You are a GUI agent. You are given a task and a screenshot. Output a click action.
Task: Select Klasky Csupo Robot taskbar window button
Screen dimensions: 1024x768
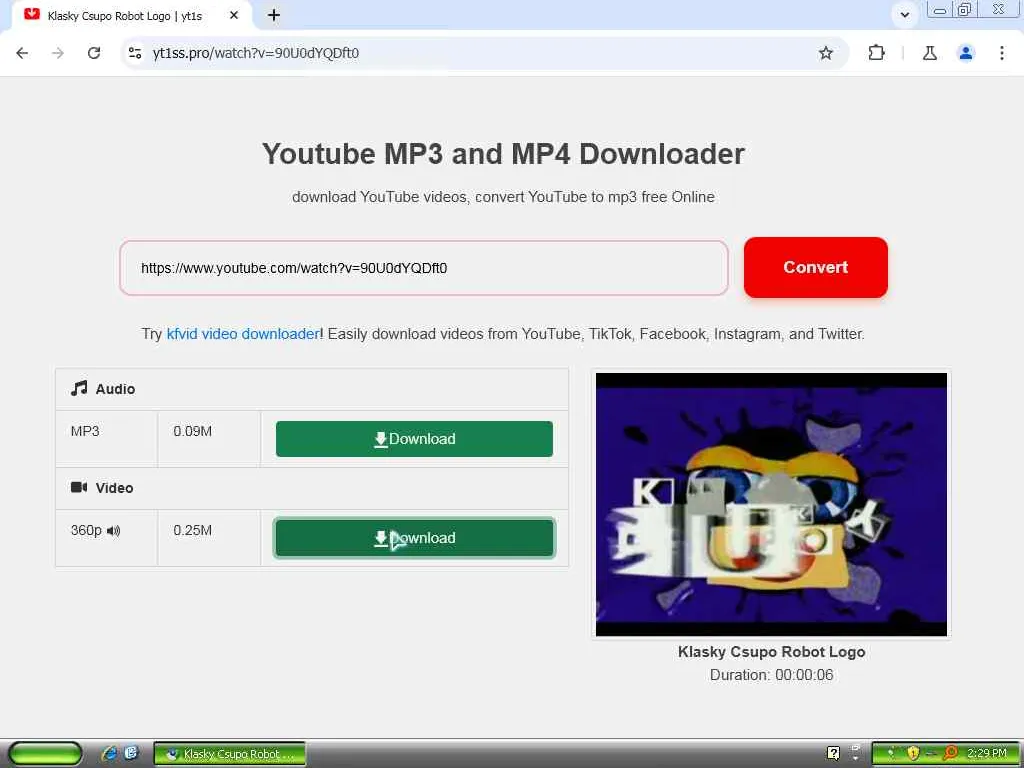pyautogui.click(x=230, y=754)
